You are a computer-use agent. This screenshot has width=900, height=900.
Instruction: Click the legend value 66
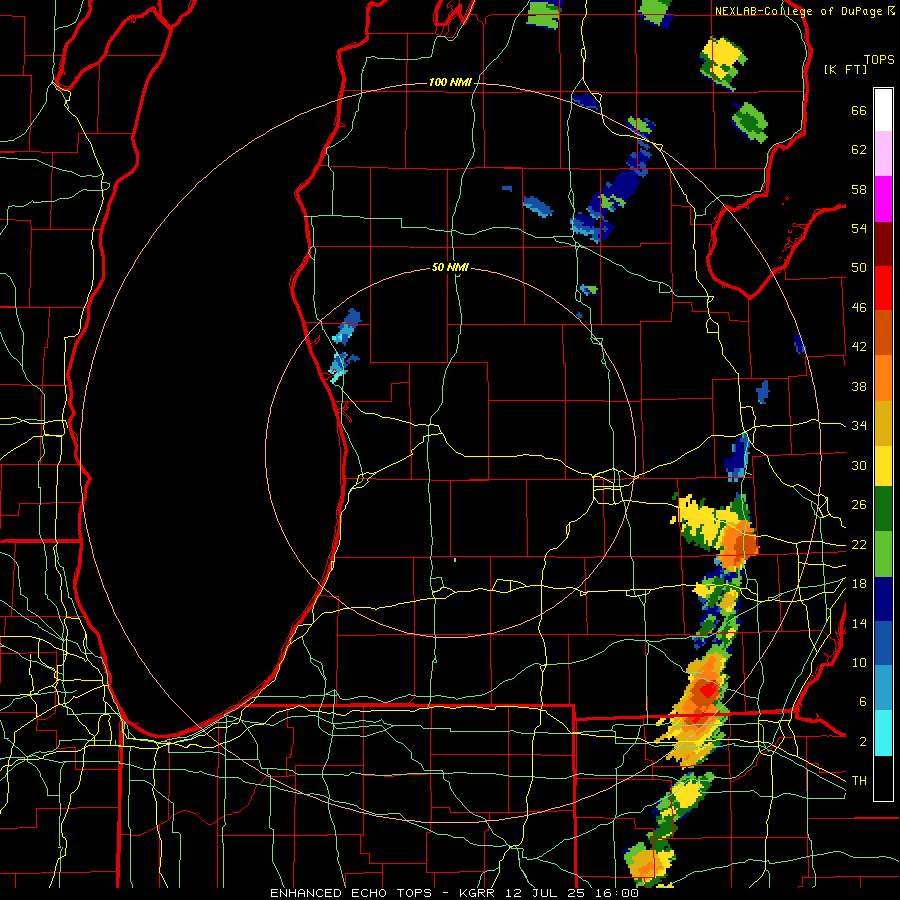(859, 110)
